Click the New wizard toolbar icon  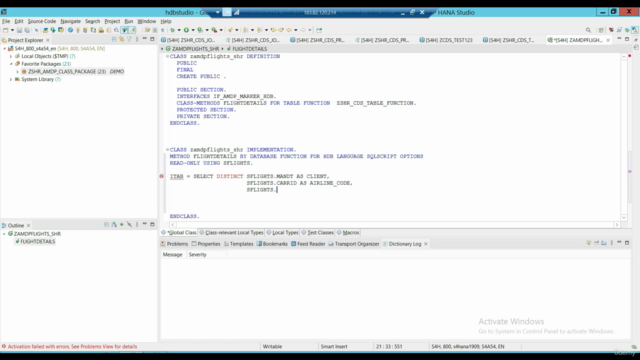coord(5,30)
